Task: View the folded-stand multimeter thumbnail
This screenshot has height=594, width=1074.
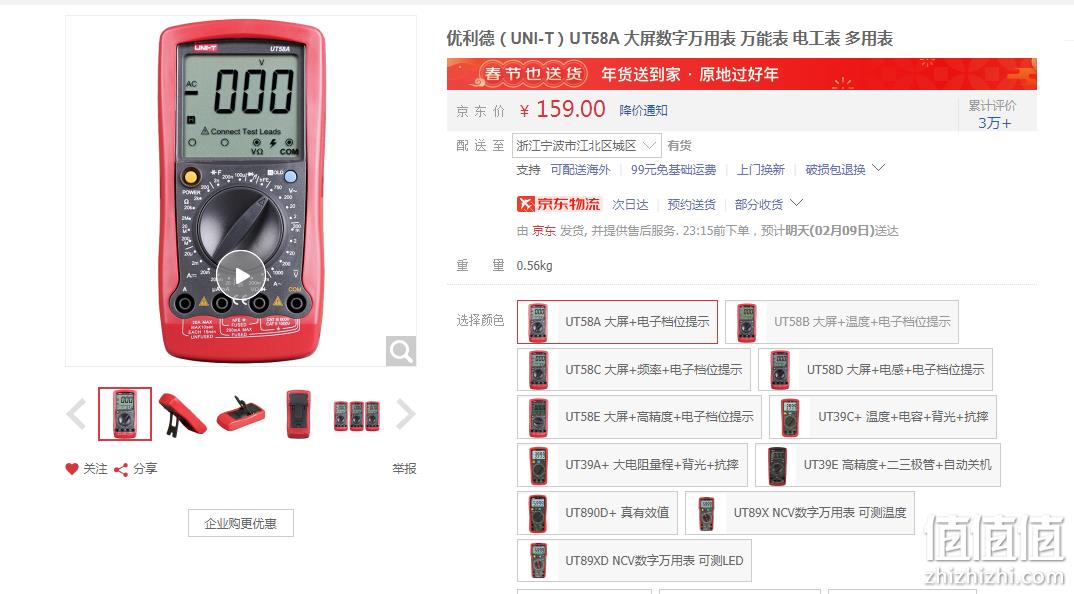Action: (183, 413)
